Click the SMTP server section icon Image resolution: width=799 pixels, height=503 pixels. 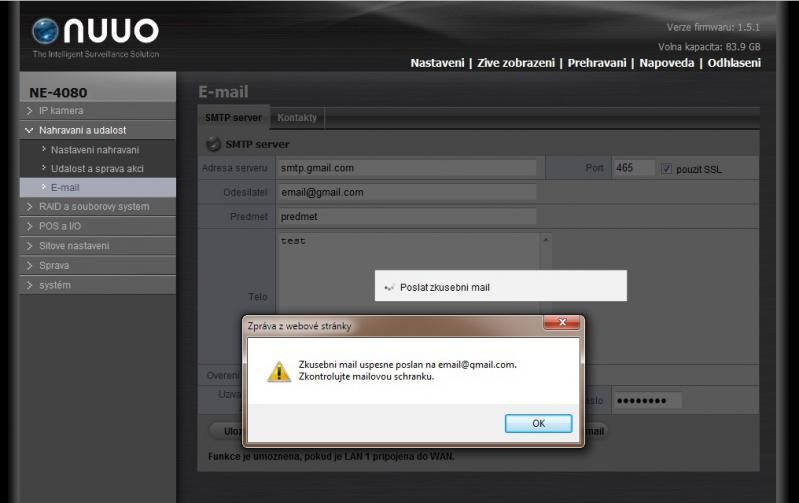tap(213, 145)
